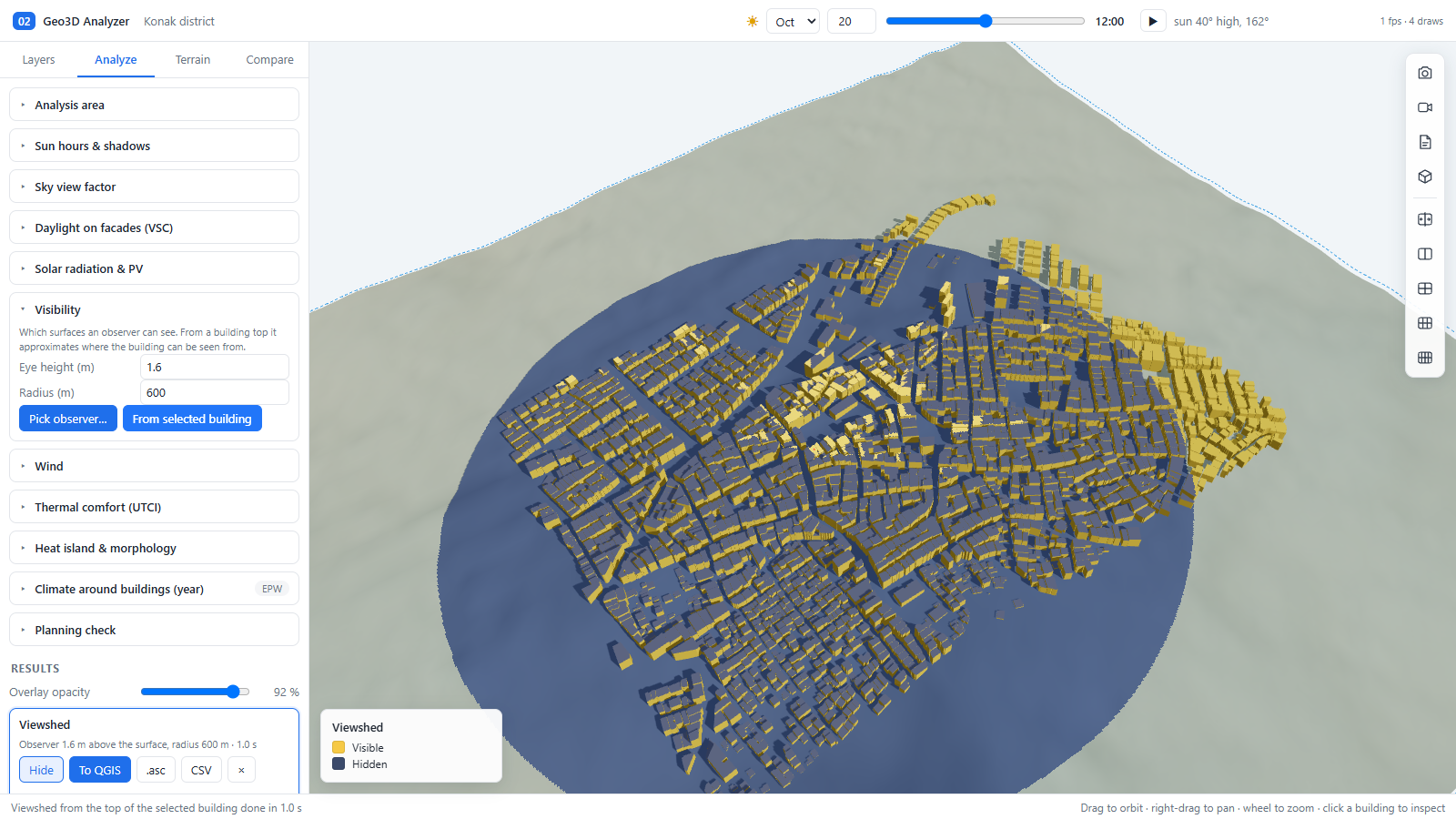Viewport: 1456px width, 819px height.
Task: Switch to two-pane split view layout
Action: click(x=1425, y=254)
